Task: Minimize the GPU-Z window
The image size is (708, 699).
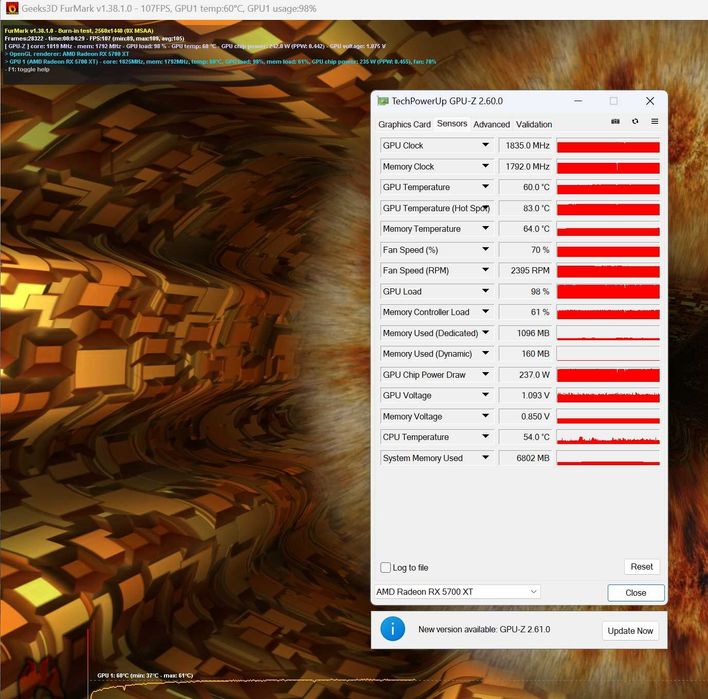Action: click(x=578, y=101)
